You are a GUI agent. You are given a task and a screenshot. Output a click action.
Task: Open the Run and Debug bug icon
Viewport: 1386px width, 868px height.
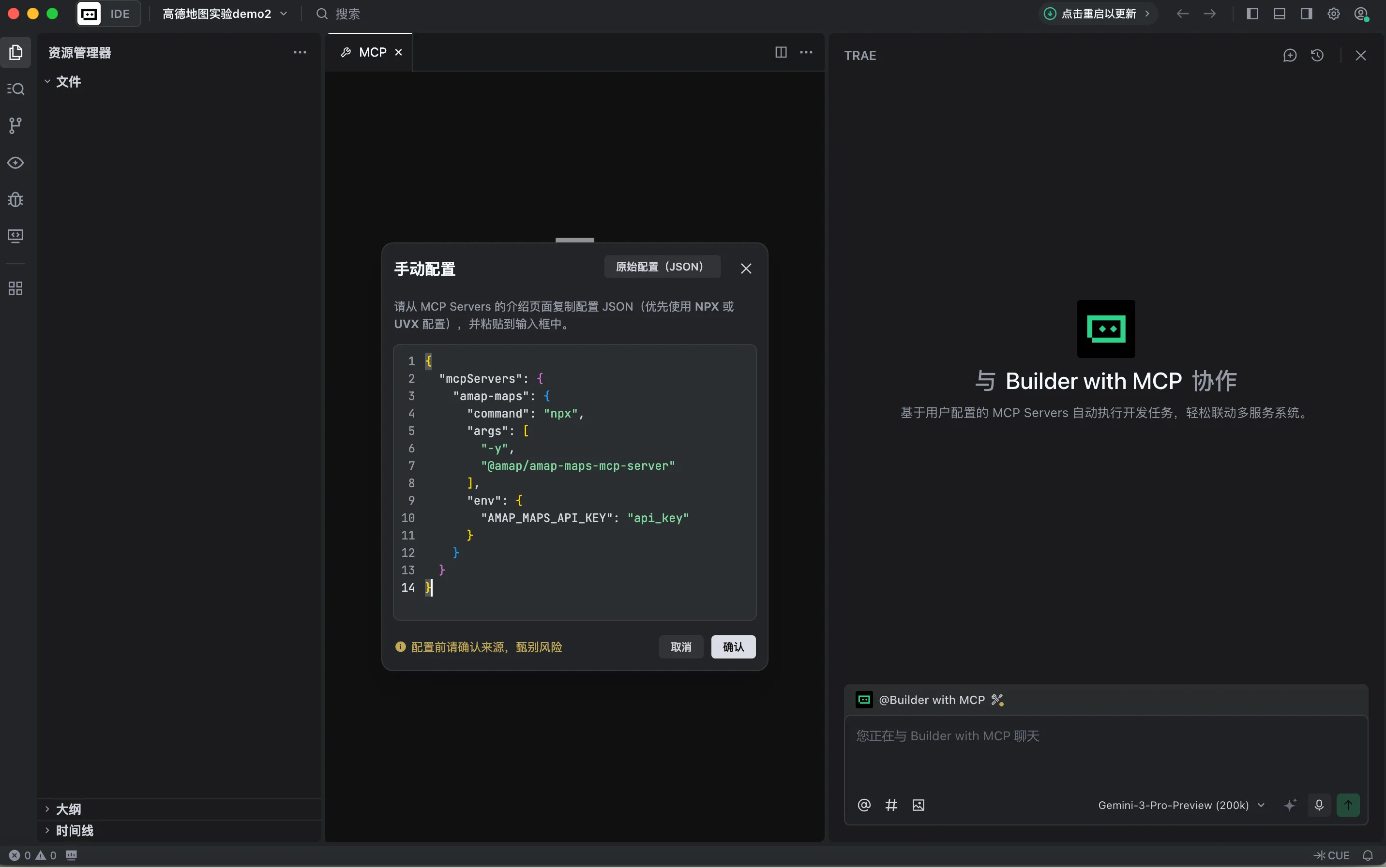(x=15, y=199)
